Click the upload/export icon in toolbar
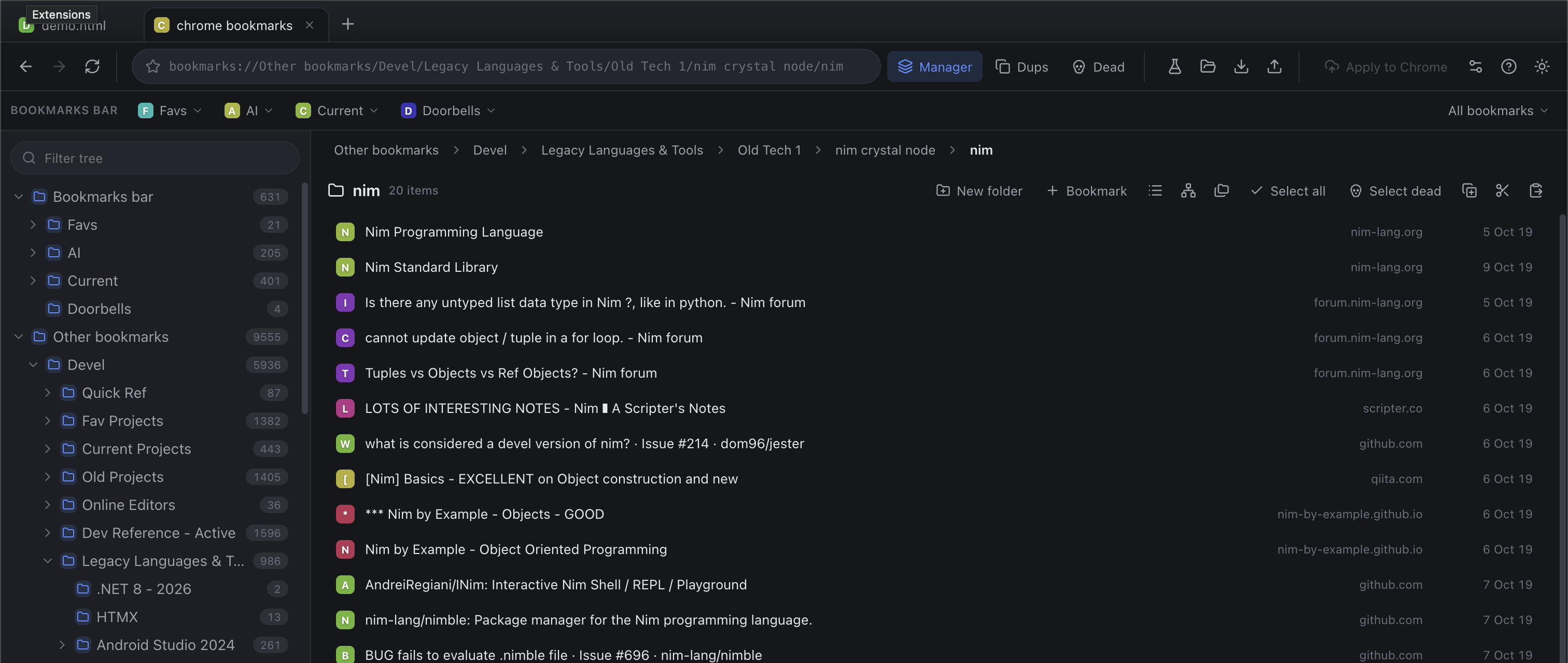The width and height of the screenshot is (1568, 663). tap(1275, 66)
